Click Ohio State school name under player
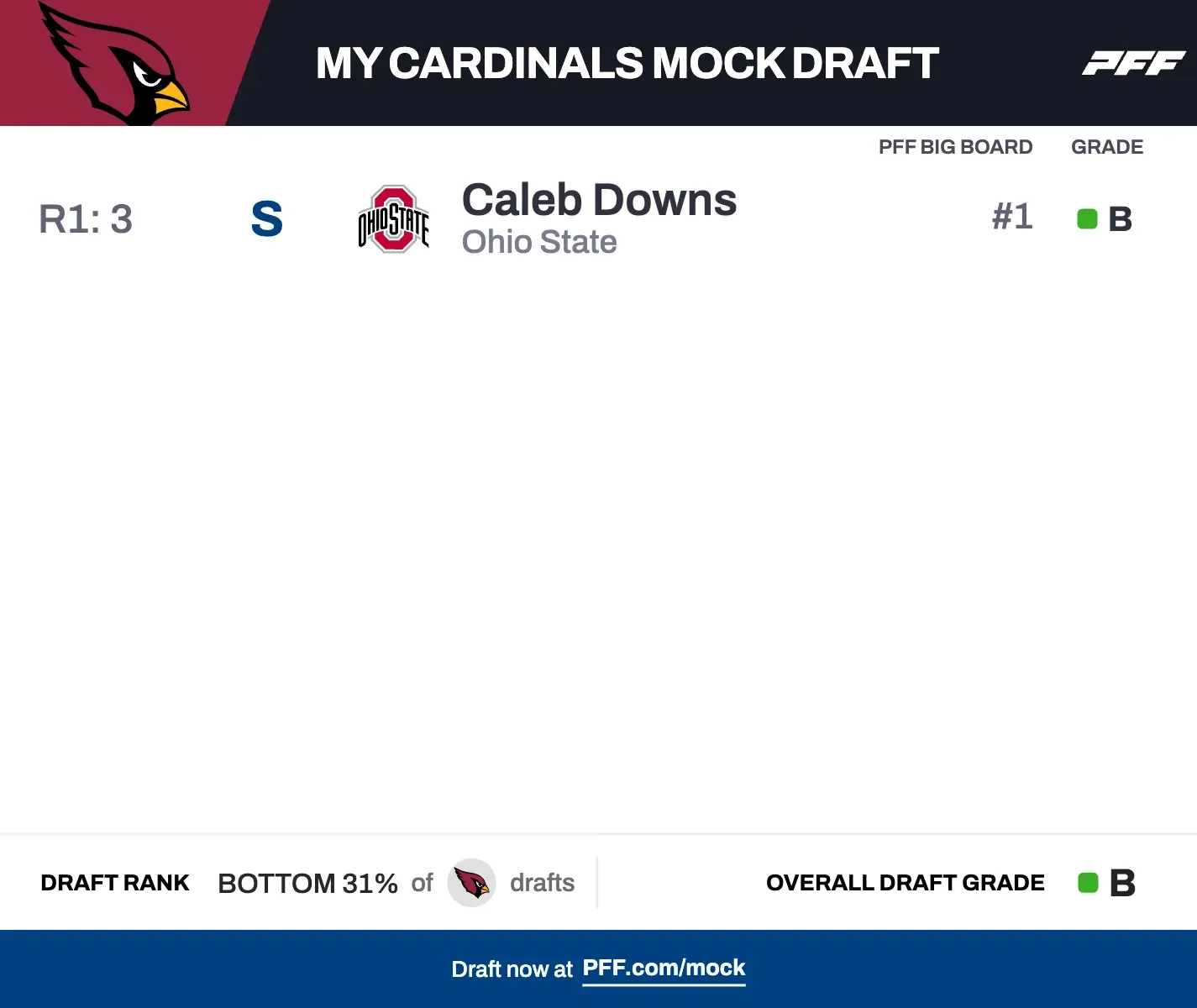 [x=539, y=242]
